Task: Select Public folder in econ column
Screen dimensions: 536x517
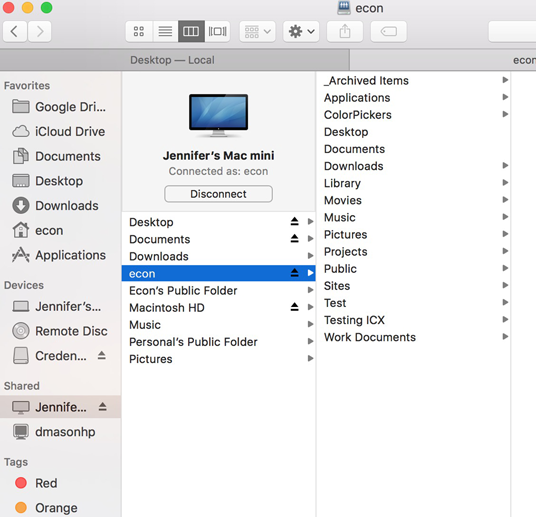Action: click(x=414, y=268)
